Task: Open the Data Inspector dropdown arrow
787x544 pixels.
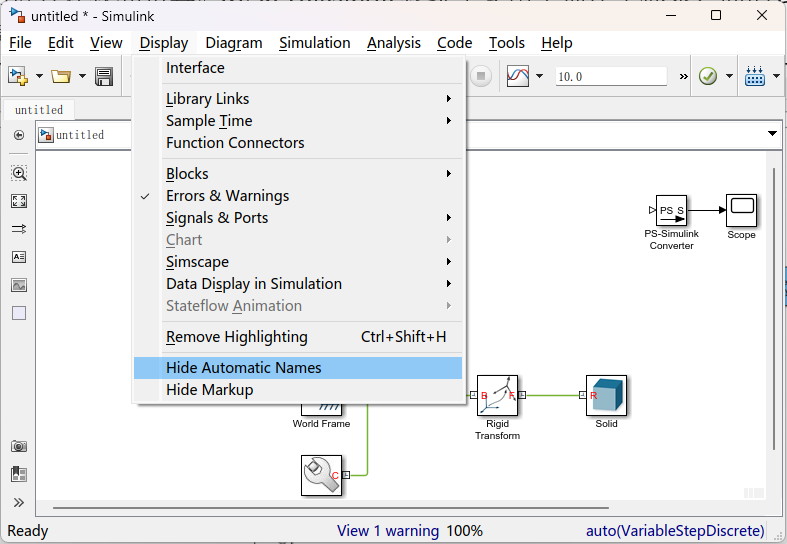Action: [540, 76]
